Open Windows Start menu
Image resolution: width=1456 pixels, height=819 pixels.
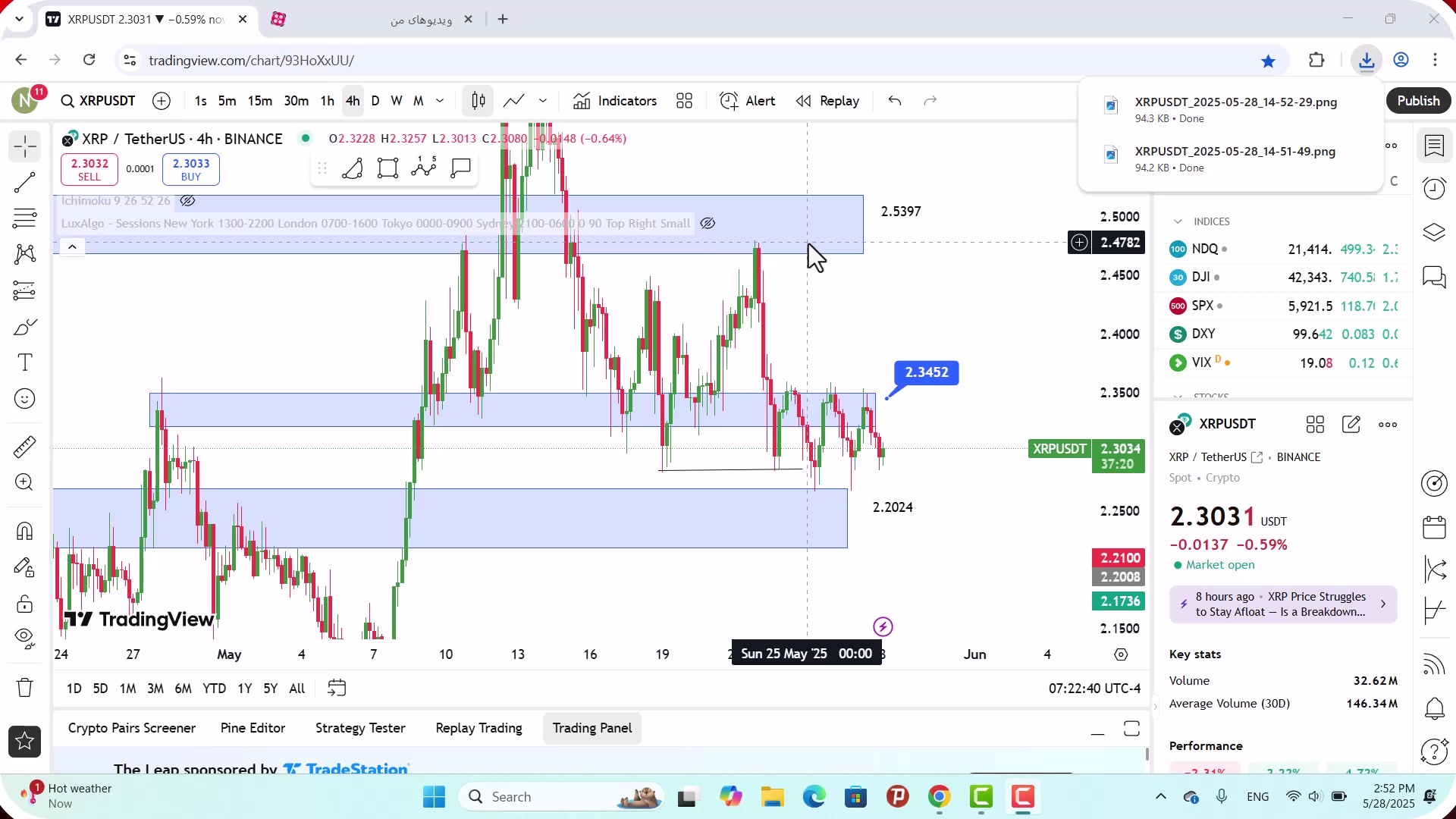pyautogui.click(x=435, y=797)
